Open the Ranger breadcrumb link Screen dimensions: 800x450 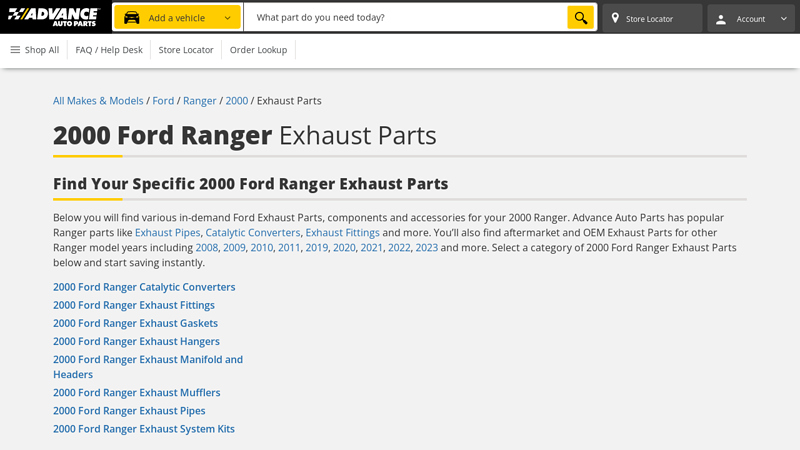pyautogui.click(x=199, y=101)
